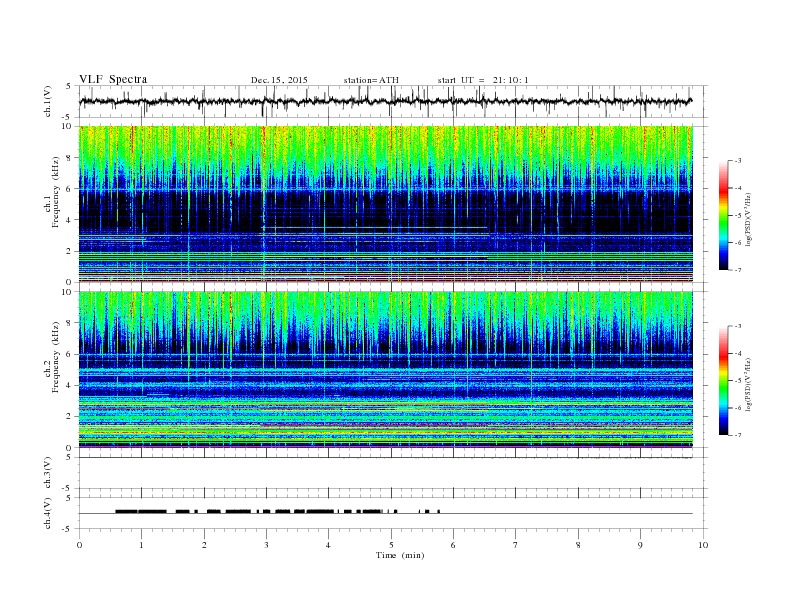
Task: Click the time axis tick label '0'
Action: (x=79, y=545)
